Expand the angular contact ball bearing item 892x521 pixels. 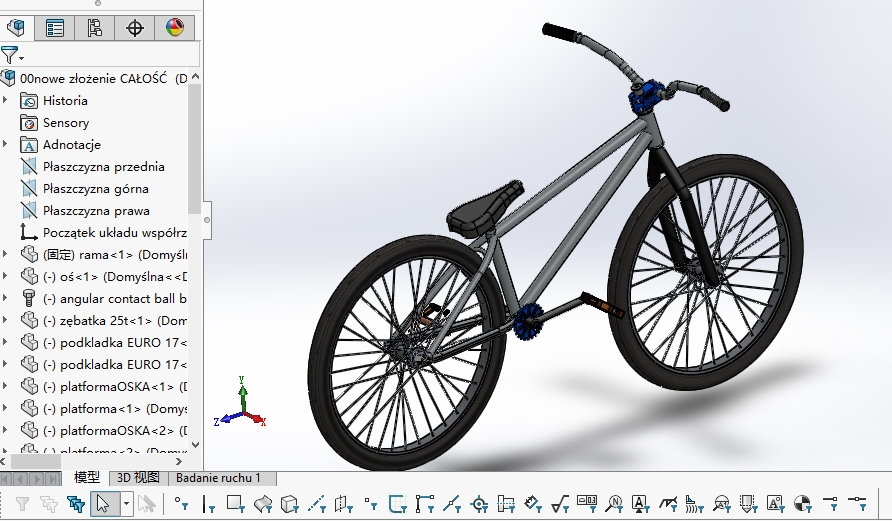[x=5, y=298]
